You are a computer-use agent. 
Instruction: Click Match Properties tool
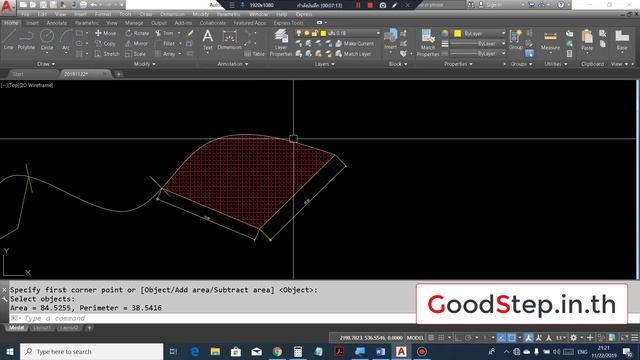428,42
